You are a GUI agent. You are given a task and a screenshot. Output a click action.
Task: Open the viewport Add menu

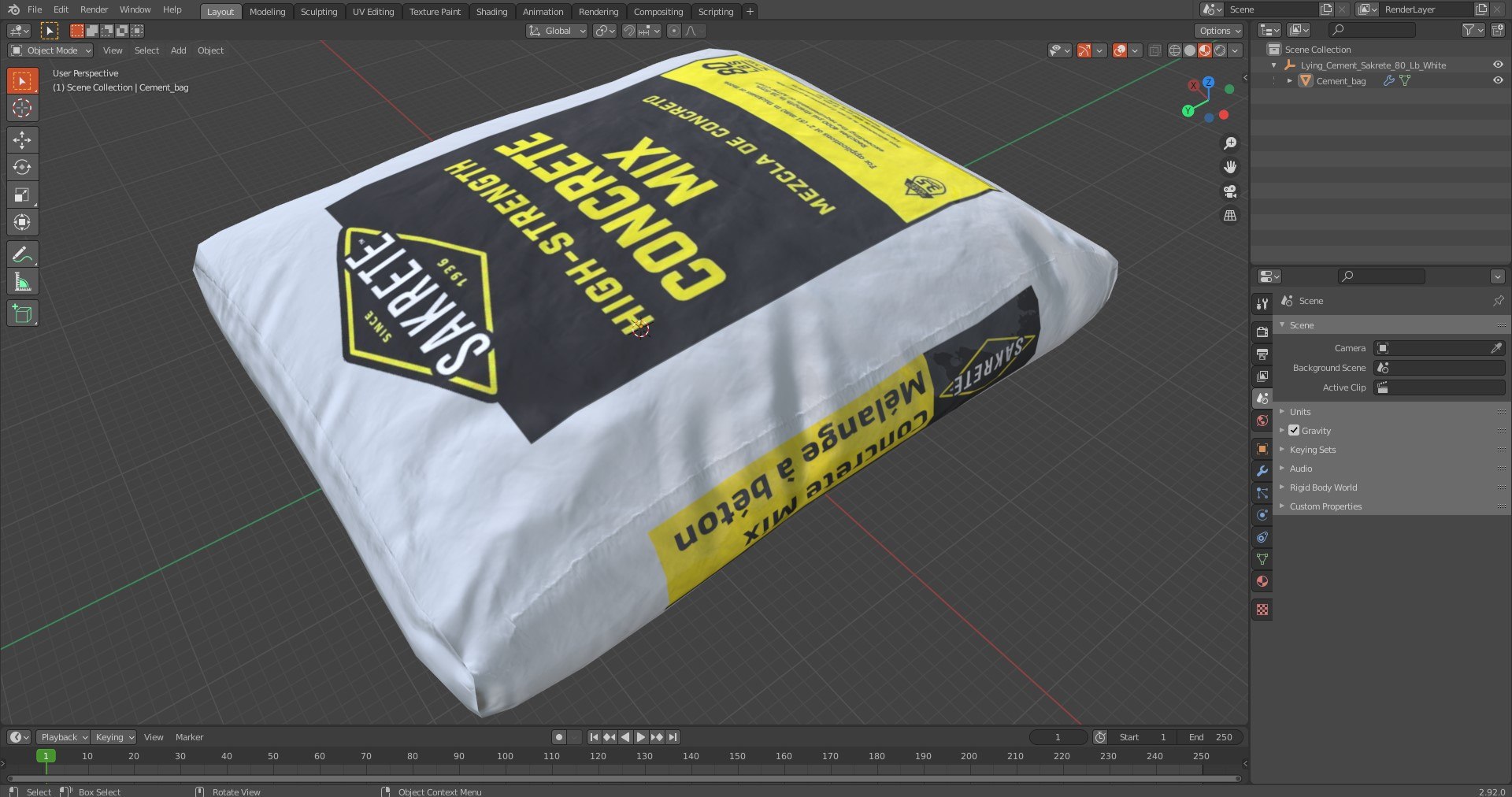[179, 50]
